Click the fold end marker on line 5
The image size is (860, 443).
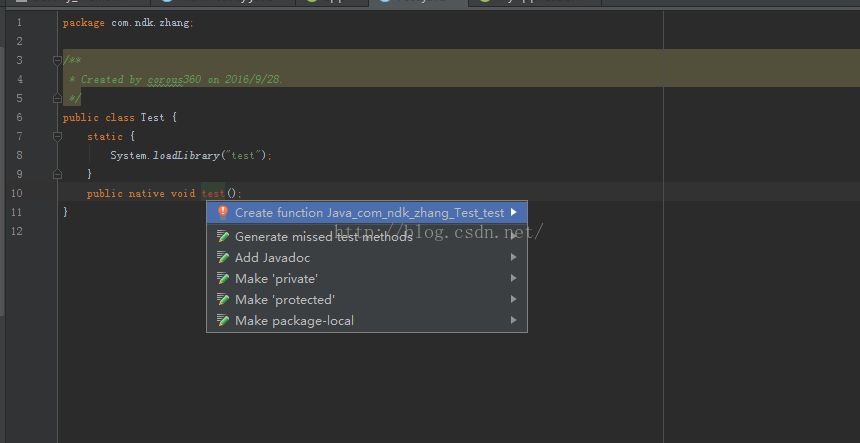click(57, 98)
